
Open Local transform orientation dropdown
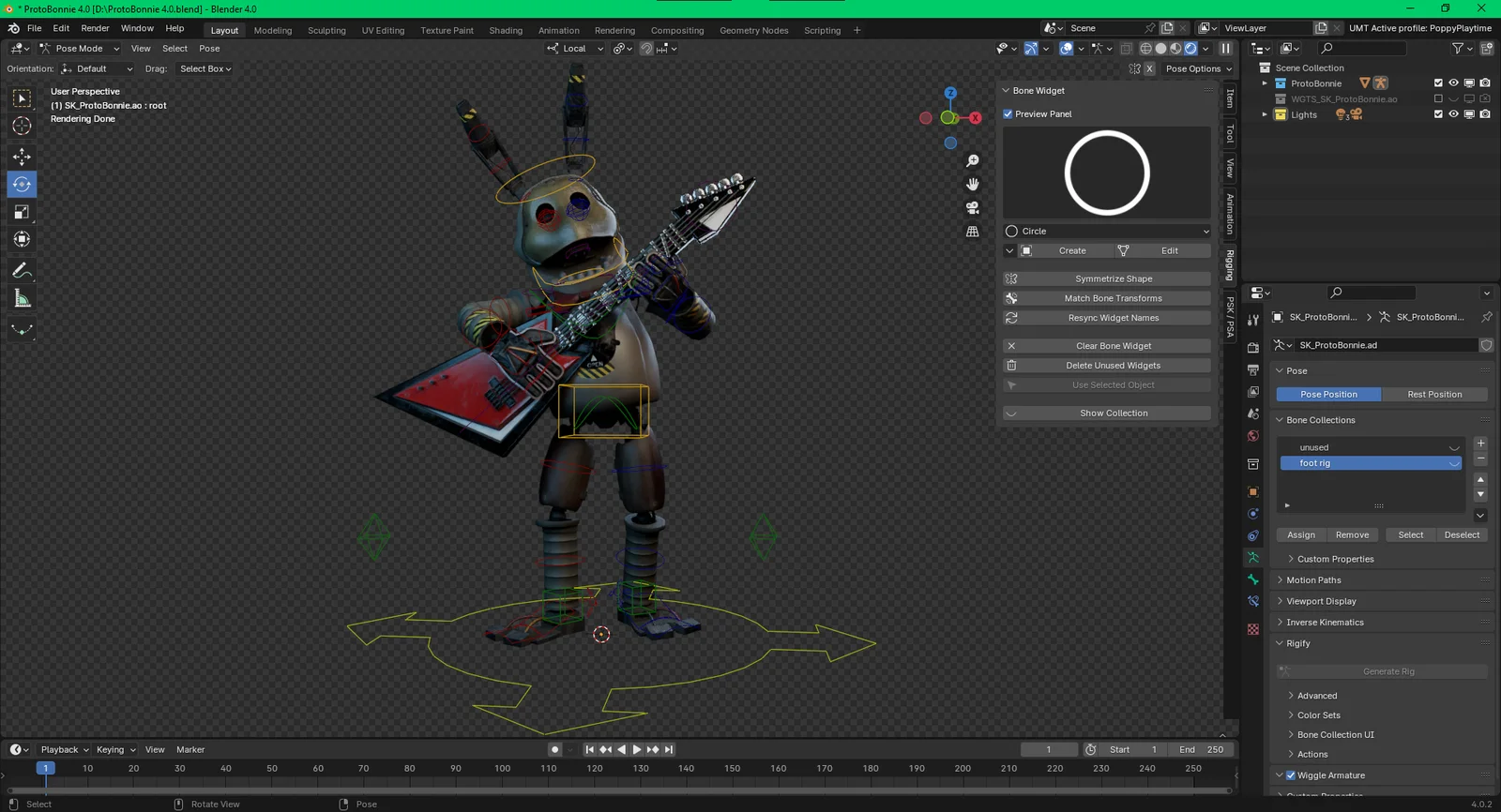575,49
